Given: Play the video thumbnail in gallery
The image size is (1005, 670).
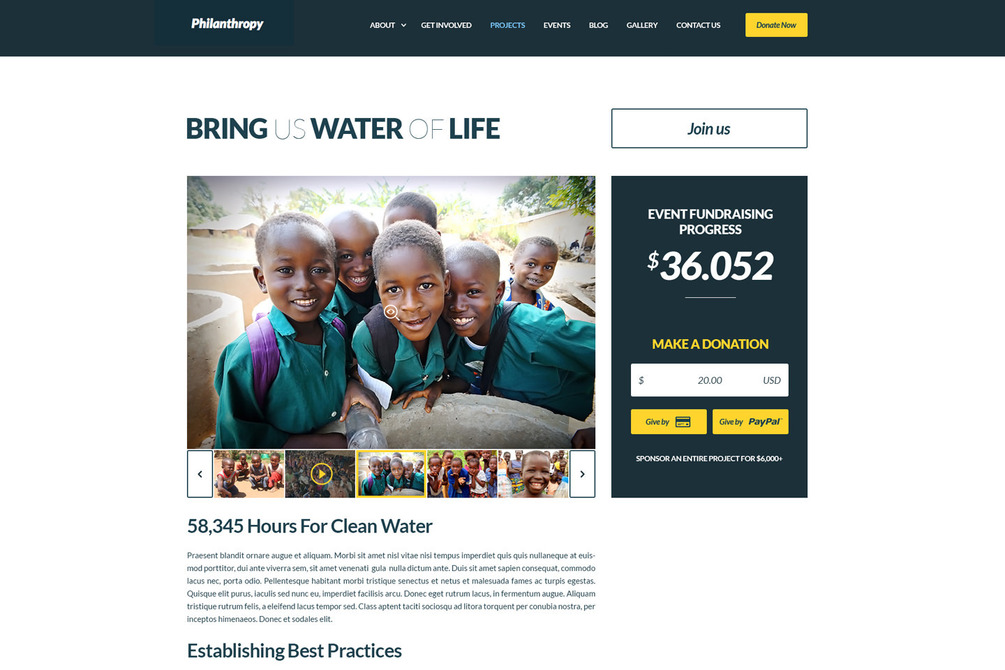Looking at the screenshot, I should [320, 474].
